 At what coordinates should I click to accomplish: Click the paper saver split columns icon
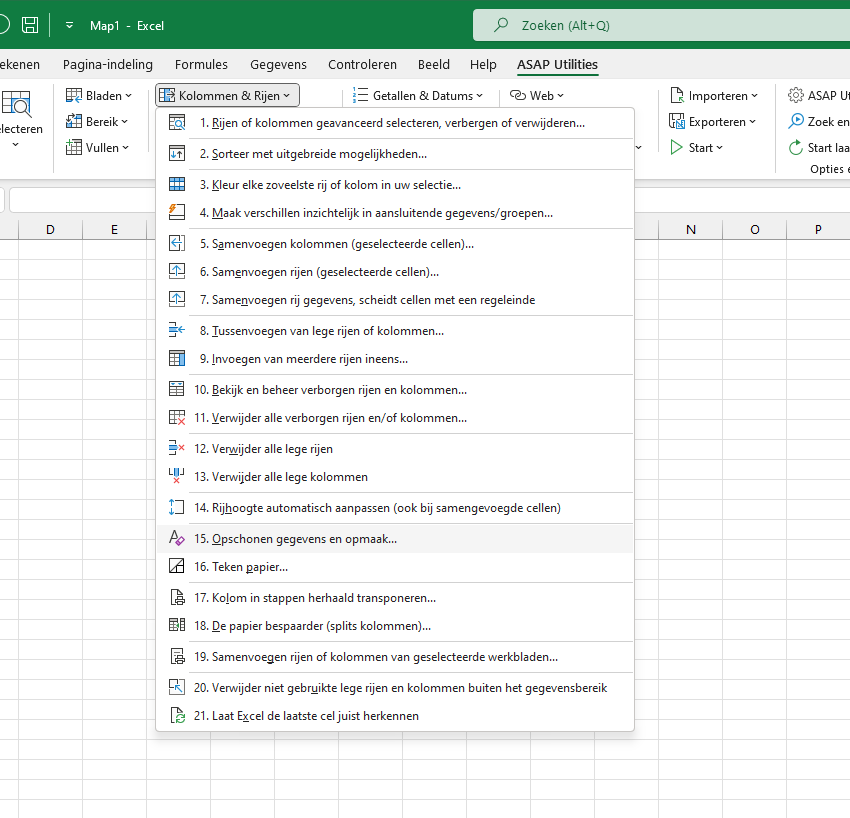tap(177, 626)
